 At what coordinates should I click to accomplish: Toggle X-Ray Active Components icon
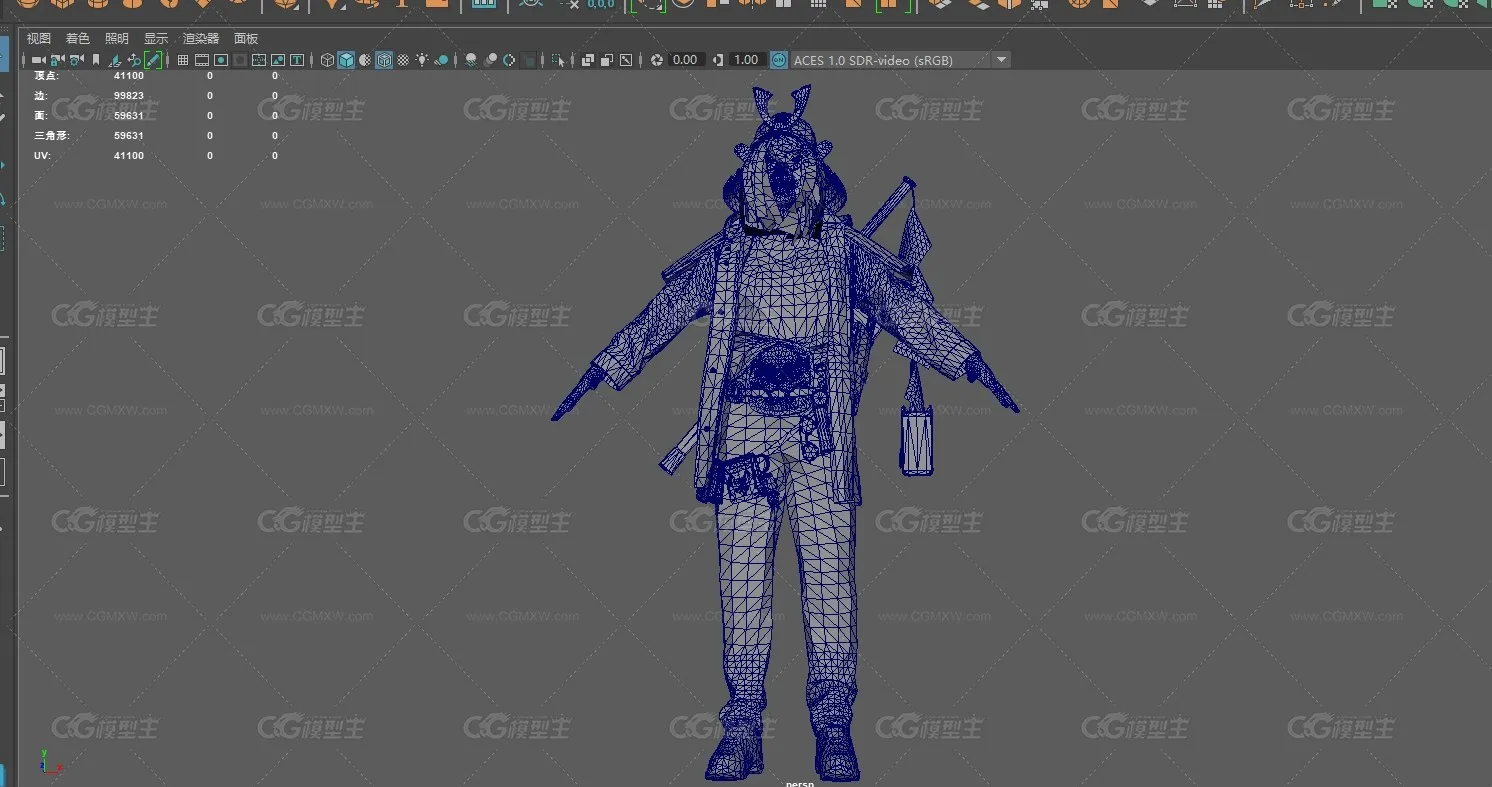(606, 60)
